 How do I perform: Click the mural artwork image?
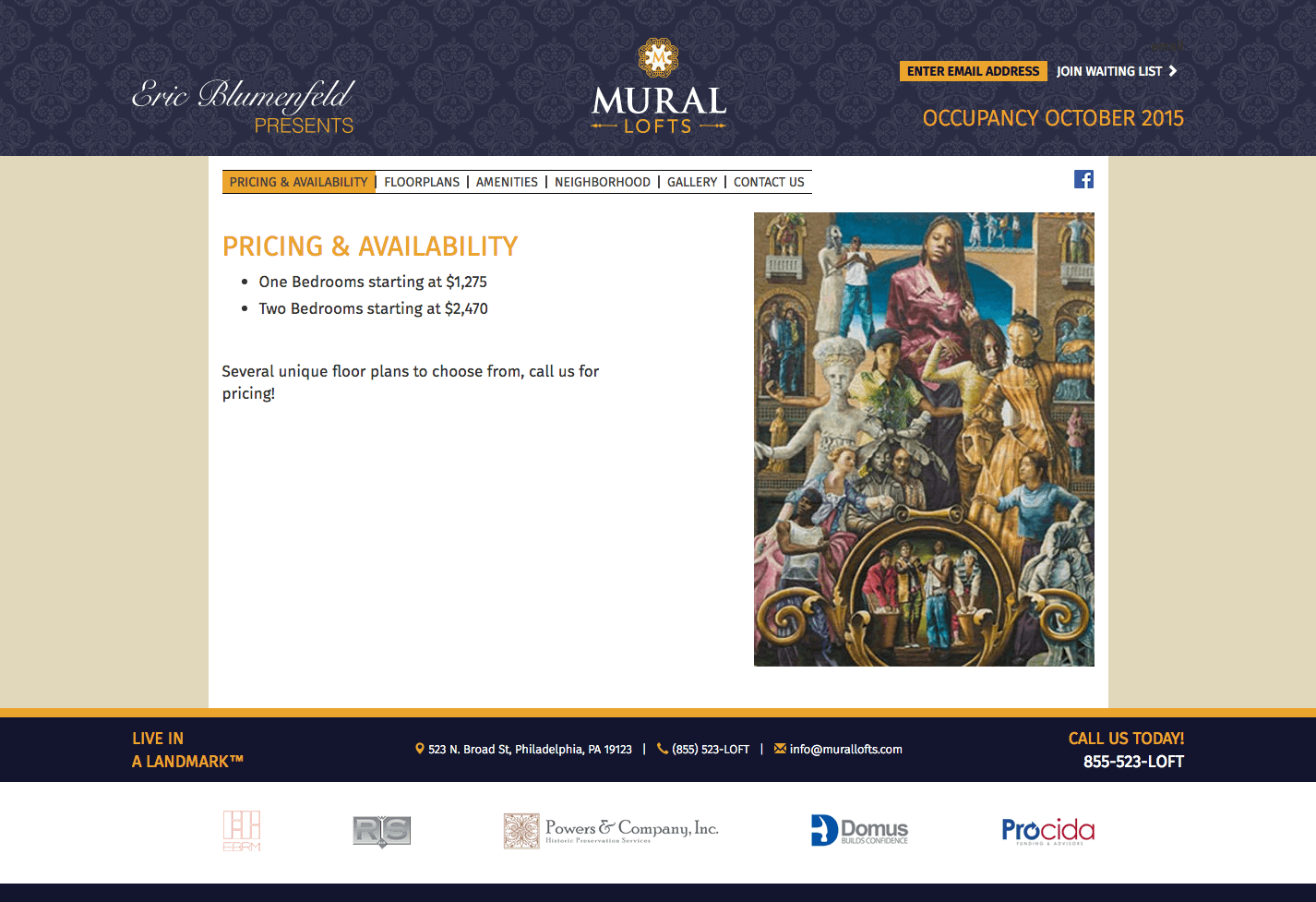click(x=924, y=439)
